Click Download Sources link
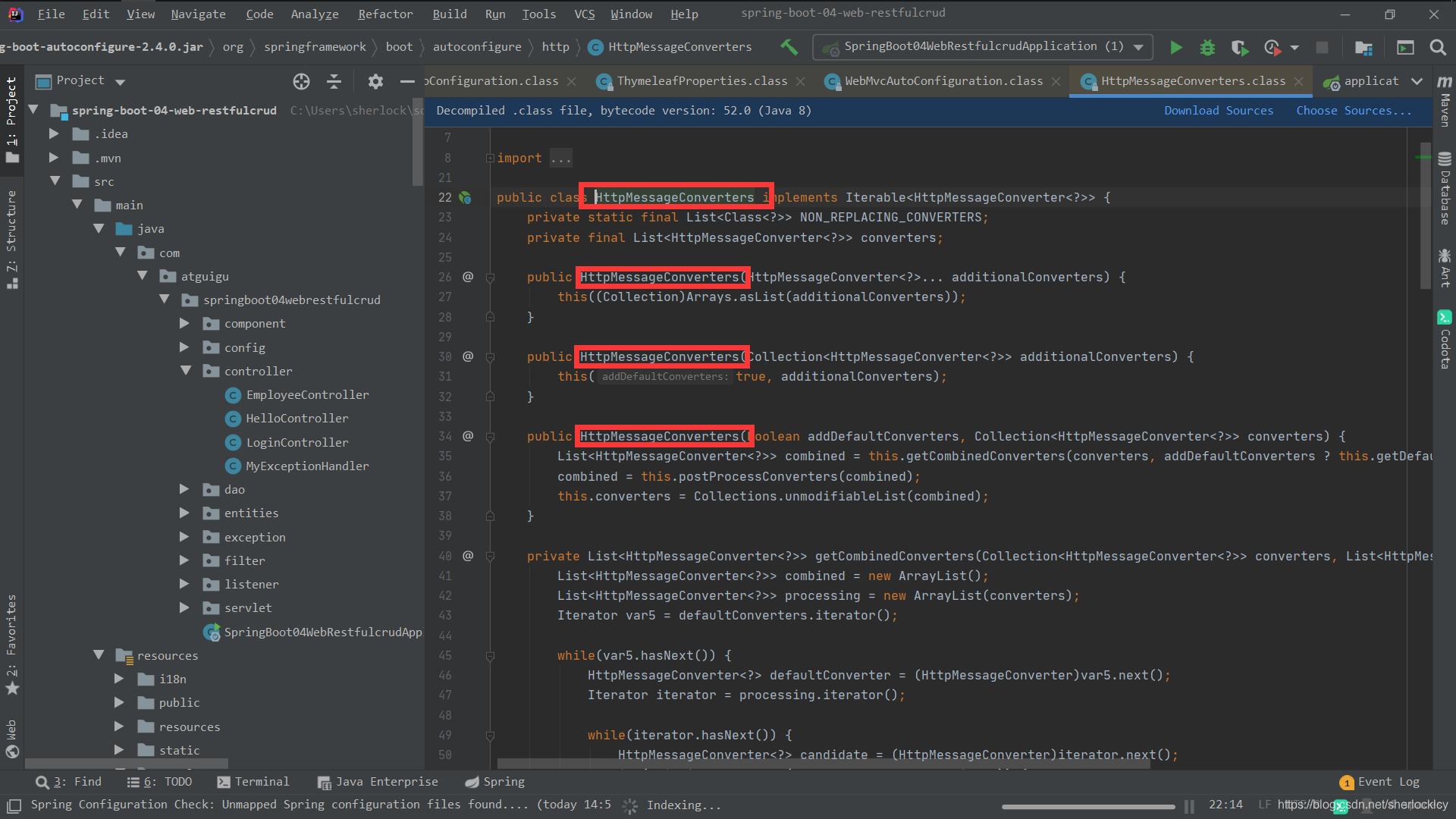Screen dimensions: 1456x819 click(x=1219, y=111)
